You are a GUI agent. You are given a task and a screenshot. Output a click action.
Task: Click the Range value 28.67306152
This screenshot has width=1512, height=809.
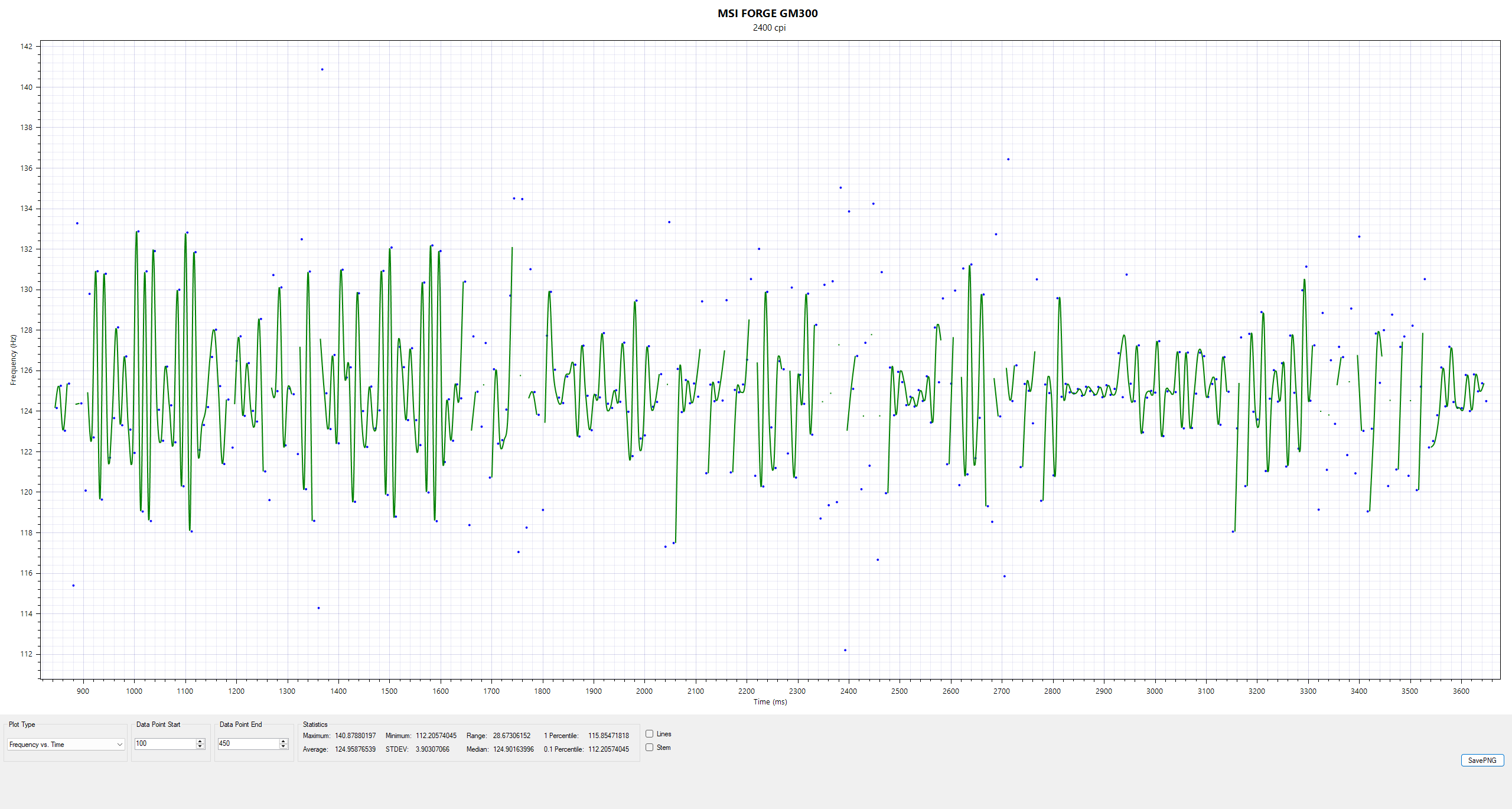pos(511,736)
